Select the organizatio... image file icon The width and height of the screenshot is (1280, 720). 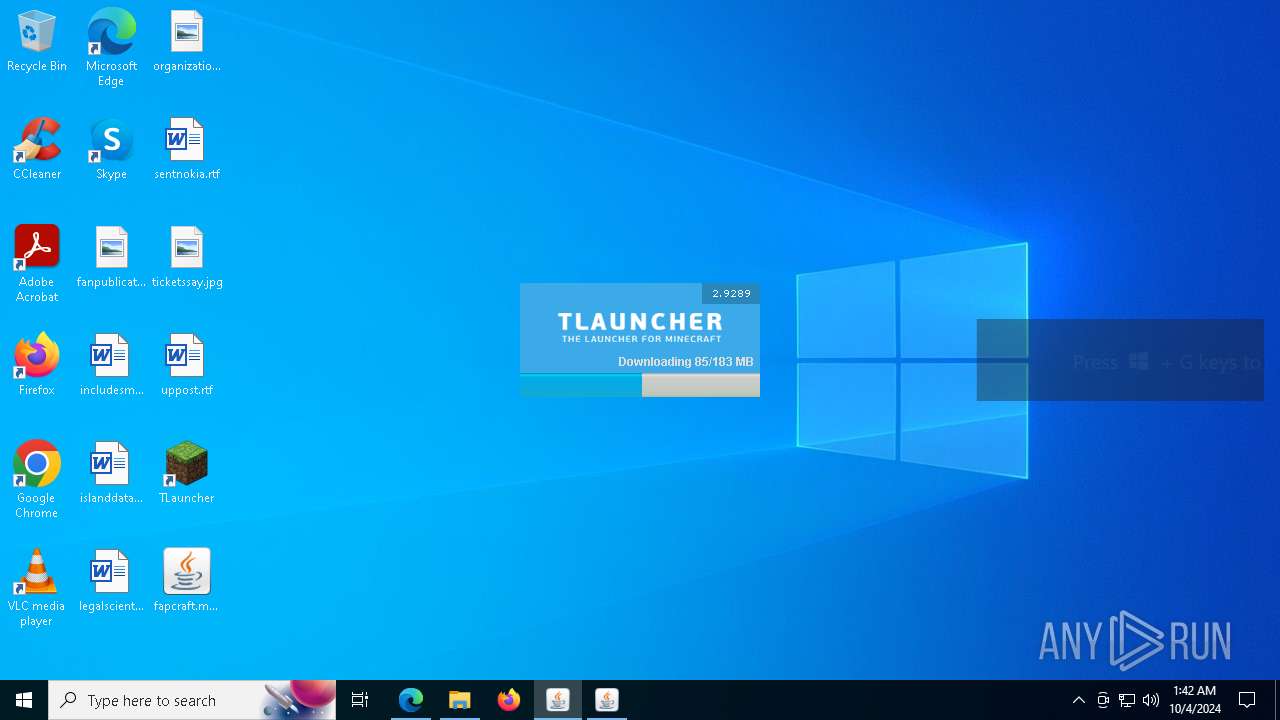(x=187, y=42)
